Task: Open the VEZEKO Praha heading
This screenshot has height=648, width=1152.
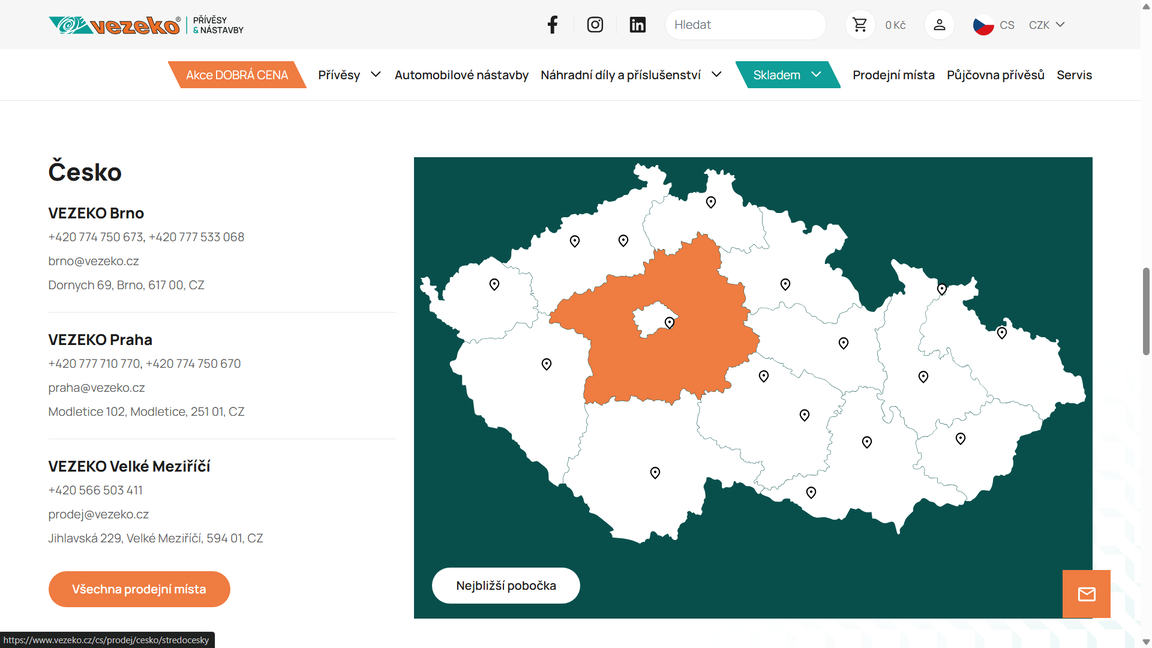Action: click(x=100, y=339)
